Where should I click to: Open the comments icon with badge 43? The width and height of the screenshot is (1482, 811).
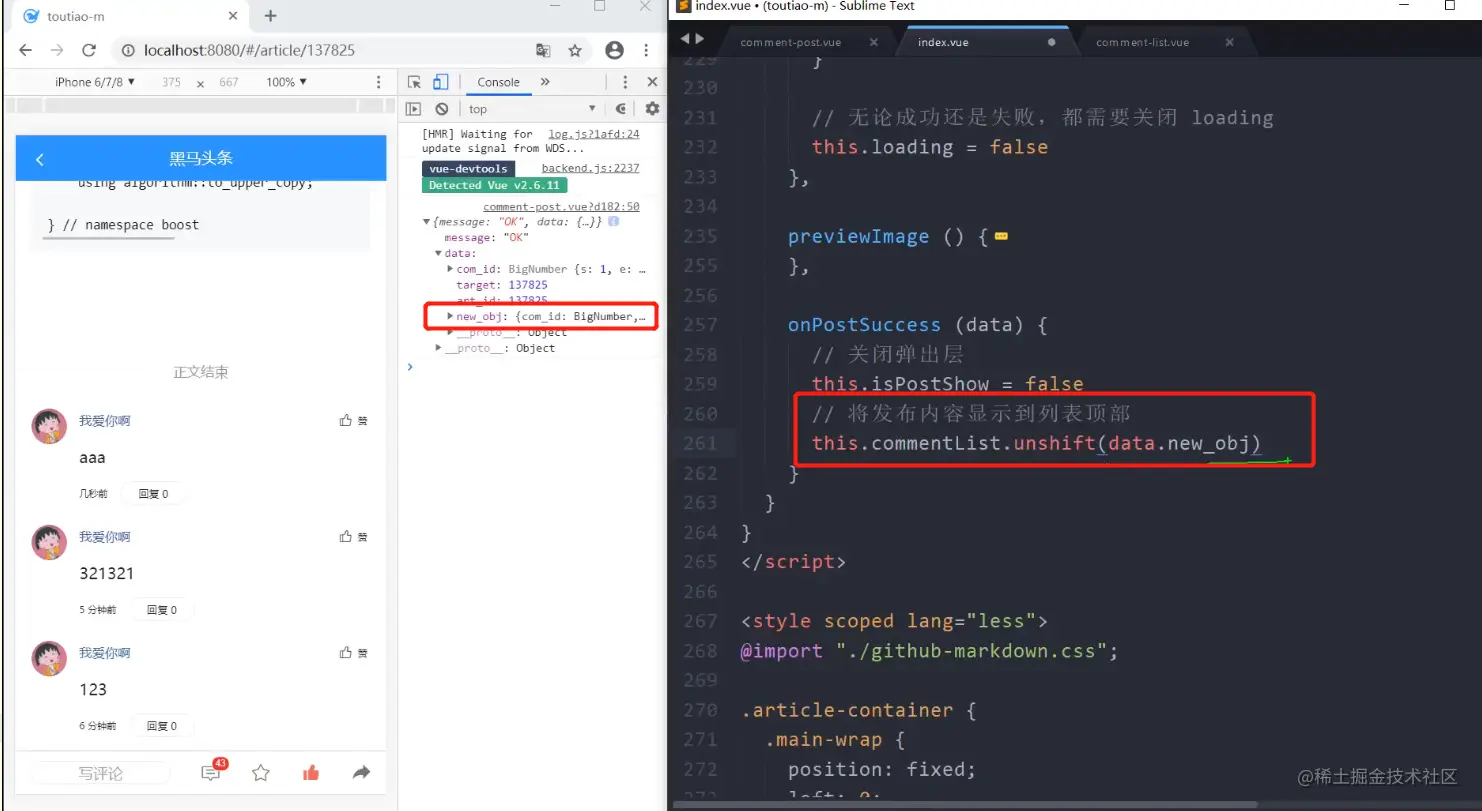pyautogui.click(x=212, y=772)
